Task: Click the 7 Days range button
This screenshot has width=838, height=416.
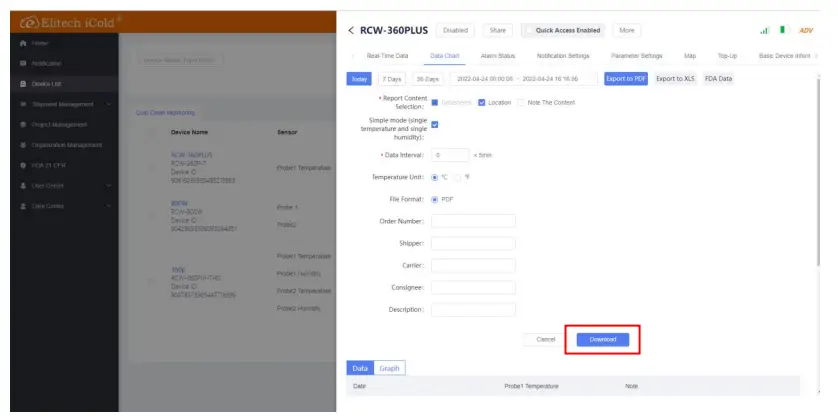Action: click(392, 79)
